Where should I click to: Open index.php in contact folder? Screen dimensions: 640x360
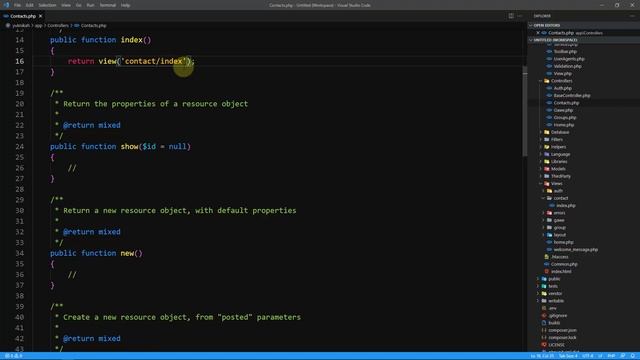click(x=566, y=206)
